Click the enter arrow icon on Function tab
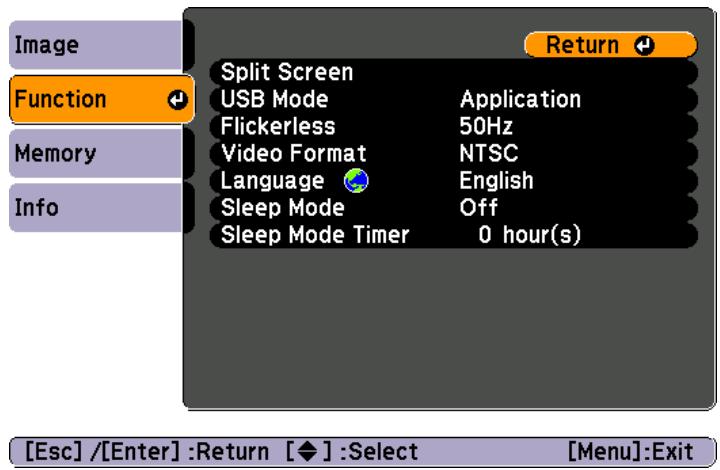 tap(178, 100)
